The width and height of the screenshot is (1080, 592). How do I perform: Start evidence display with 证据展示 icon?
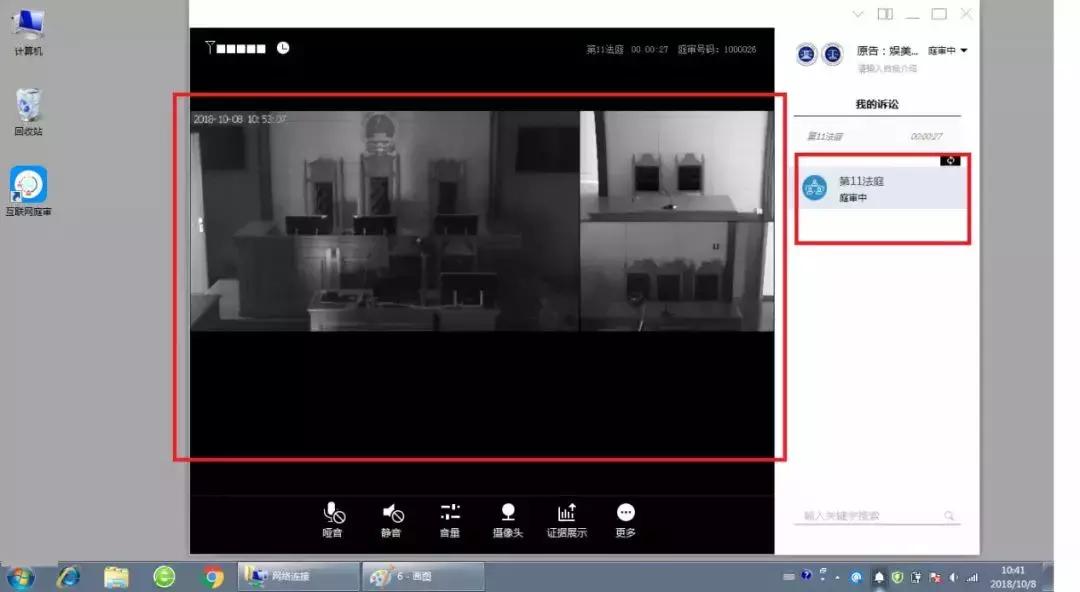pos(566,512)
